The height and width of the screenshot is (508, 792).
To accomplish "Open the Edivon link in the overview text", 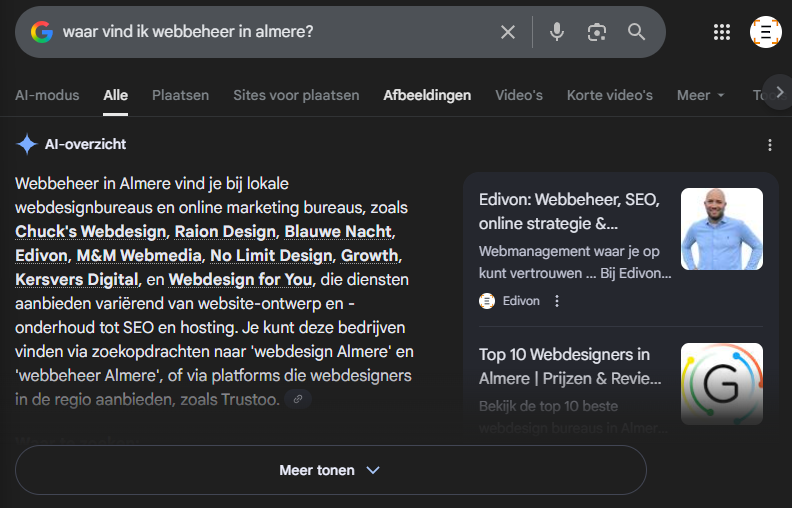I will point(41,256).
